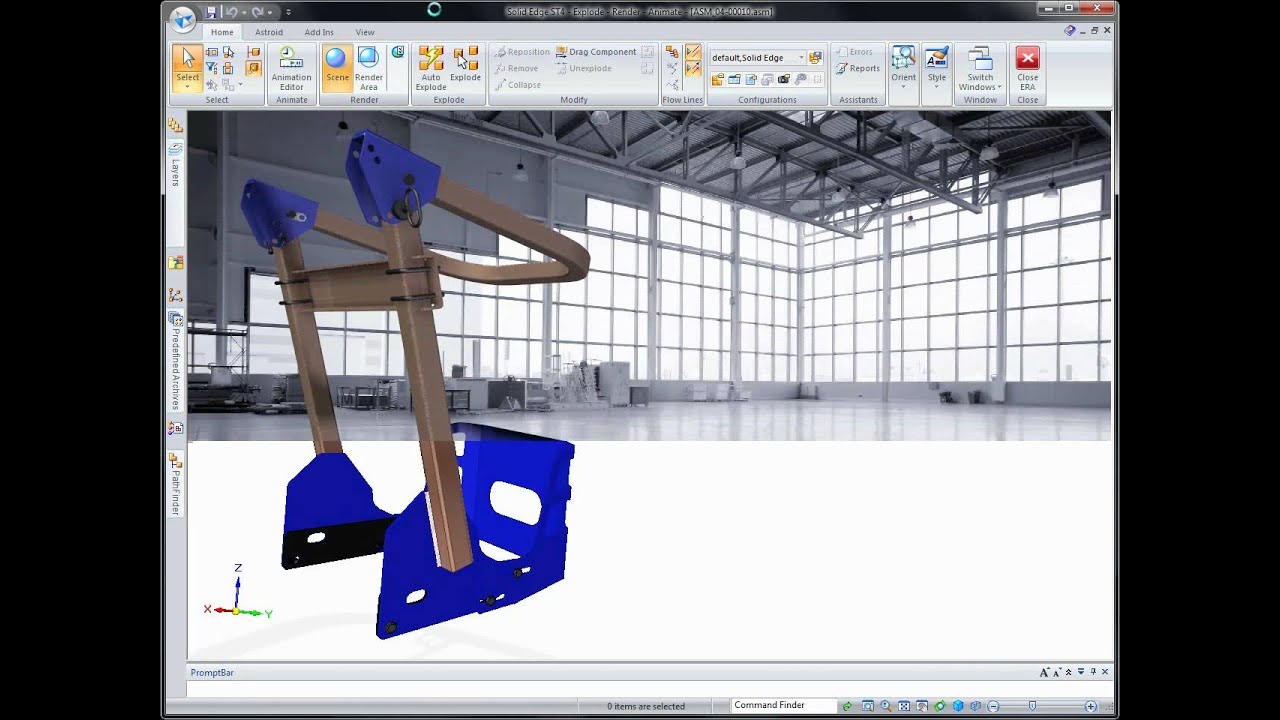Viewport: 1280px width, 720px height.
Task: Choose the Render Area tool
Action: (368, 68)
